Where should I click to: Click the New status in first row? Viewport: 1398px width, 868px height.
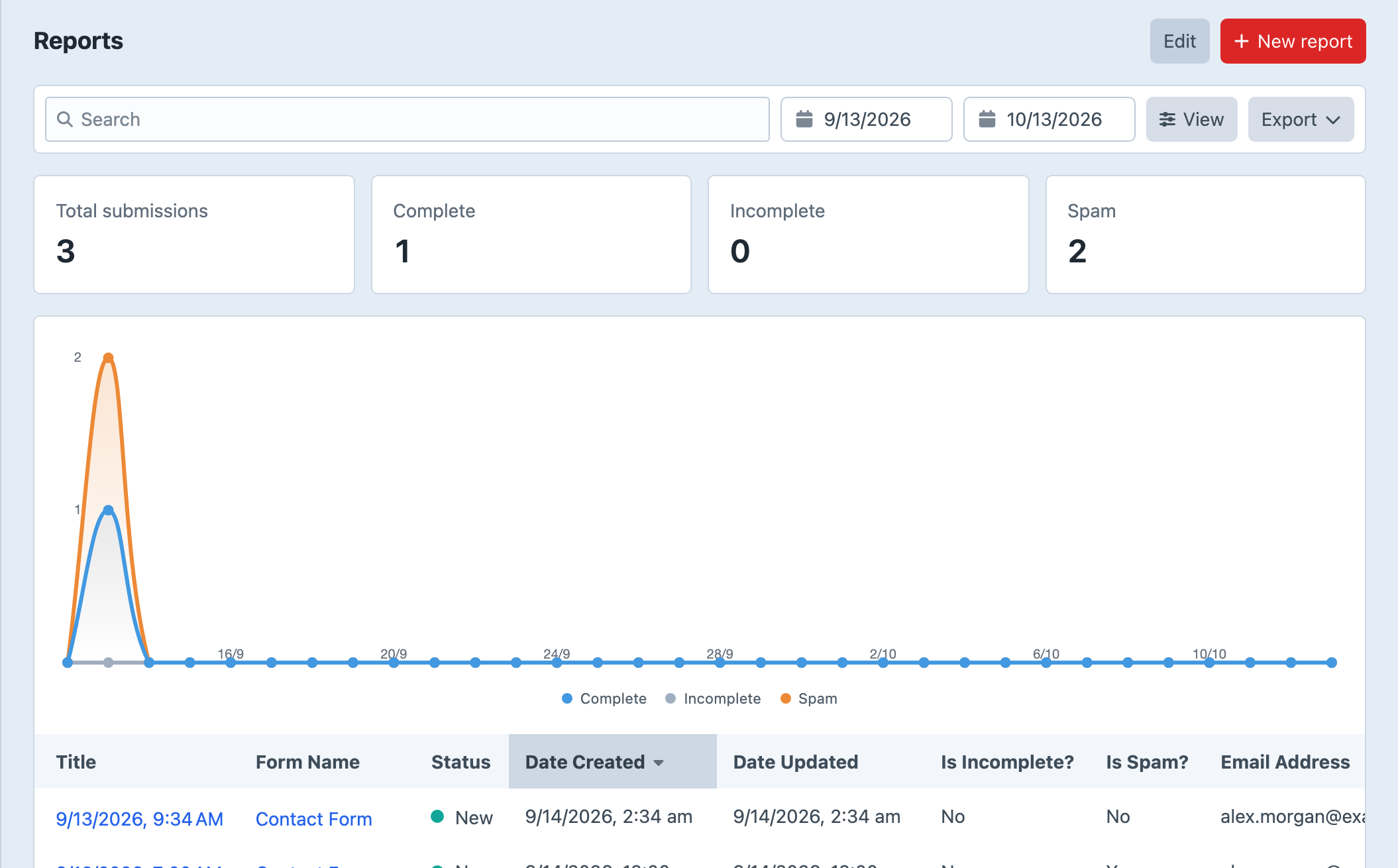[462, 818]
